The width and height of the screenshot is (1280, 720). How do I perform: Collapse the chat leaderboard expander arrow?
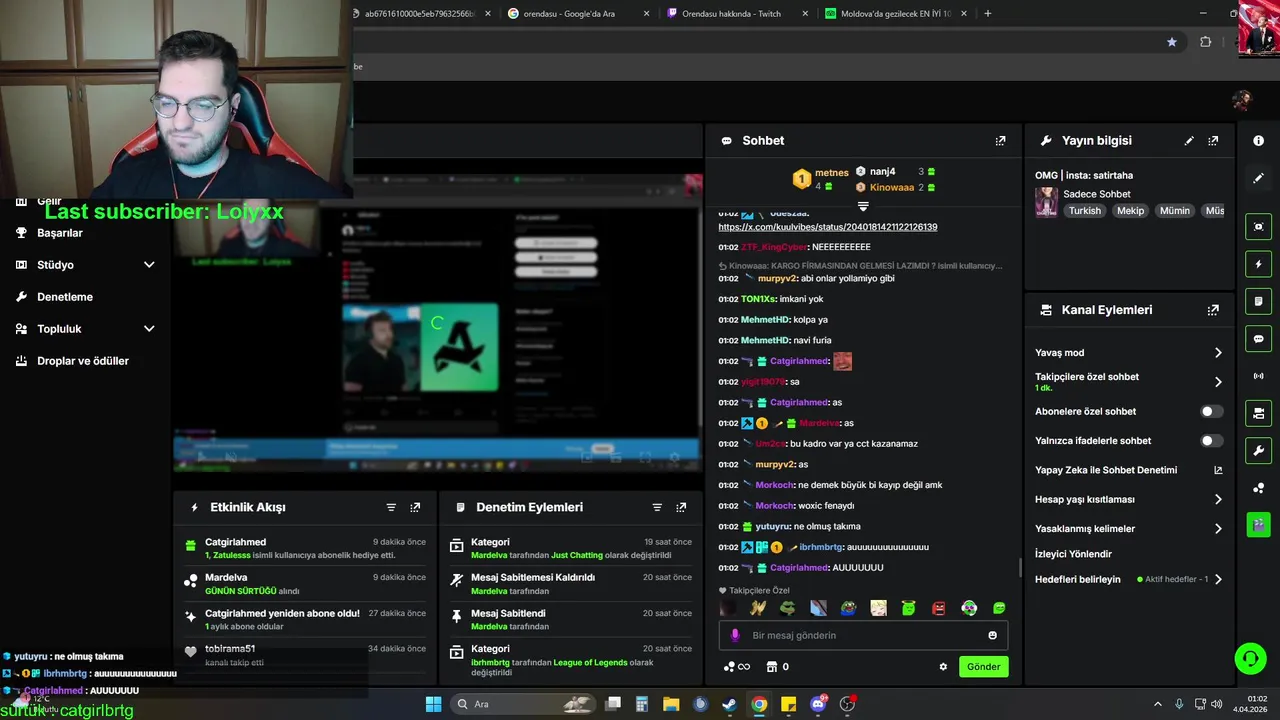(863, 206)
